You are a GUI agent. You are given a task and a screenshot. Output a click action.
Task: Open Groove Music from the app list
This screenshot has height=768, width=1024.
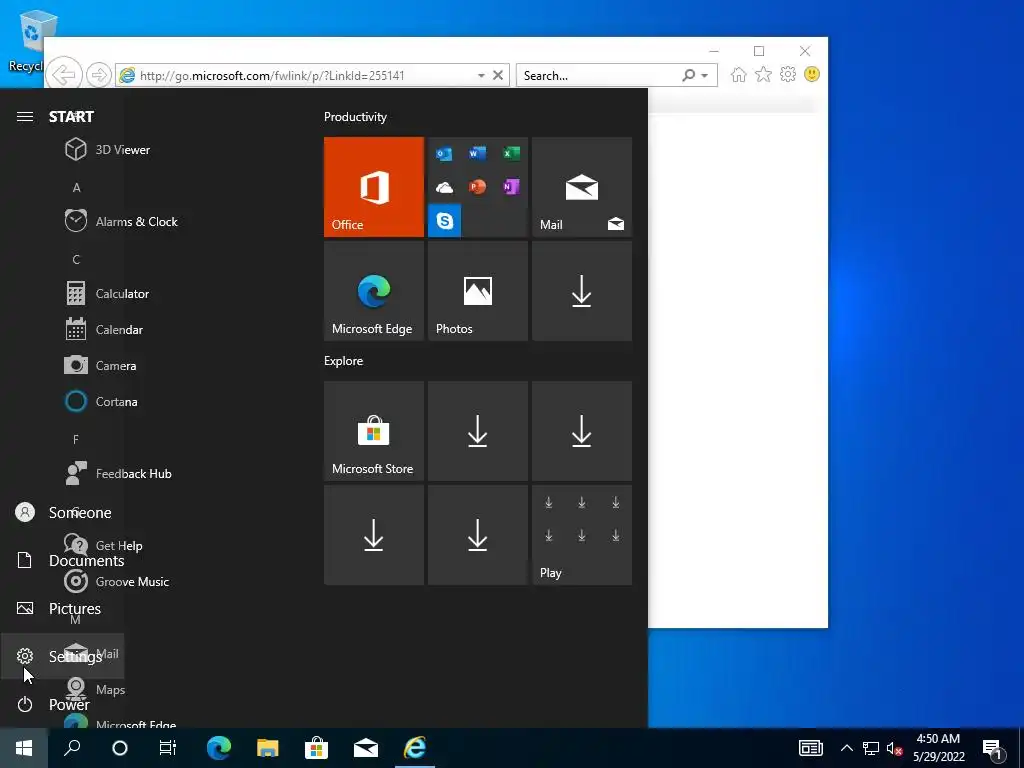[131, 581]
